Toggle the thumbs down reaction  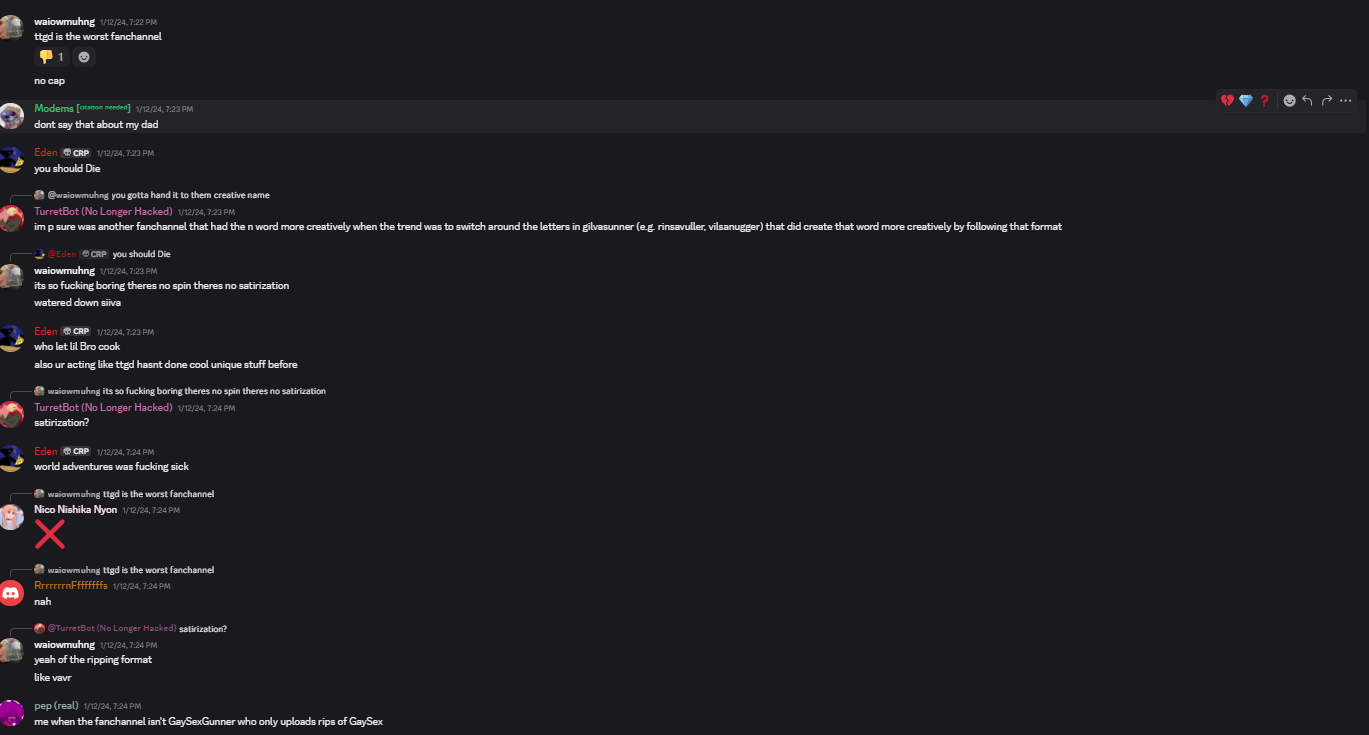pyautogui.click(x=52, y=57)
